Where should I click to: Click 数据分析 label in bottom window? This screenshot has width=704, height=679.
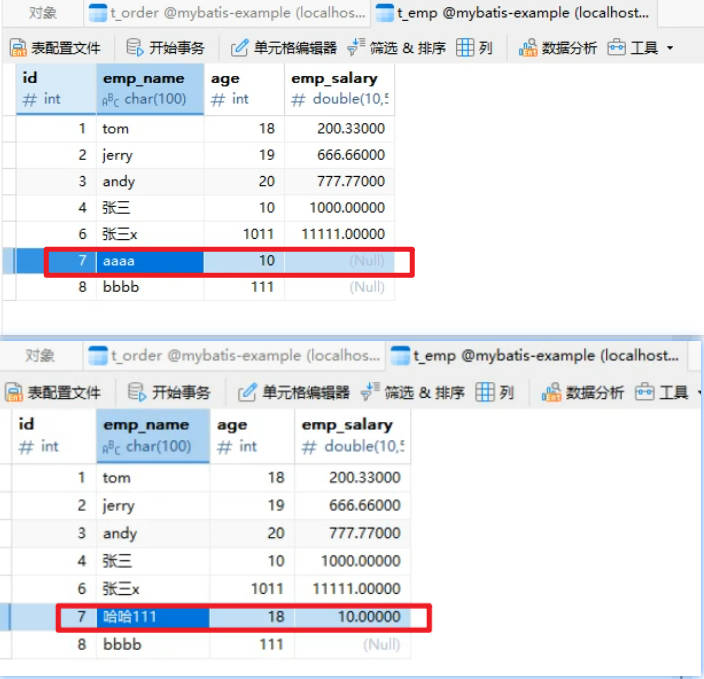(595, 392)
